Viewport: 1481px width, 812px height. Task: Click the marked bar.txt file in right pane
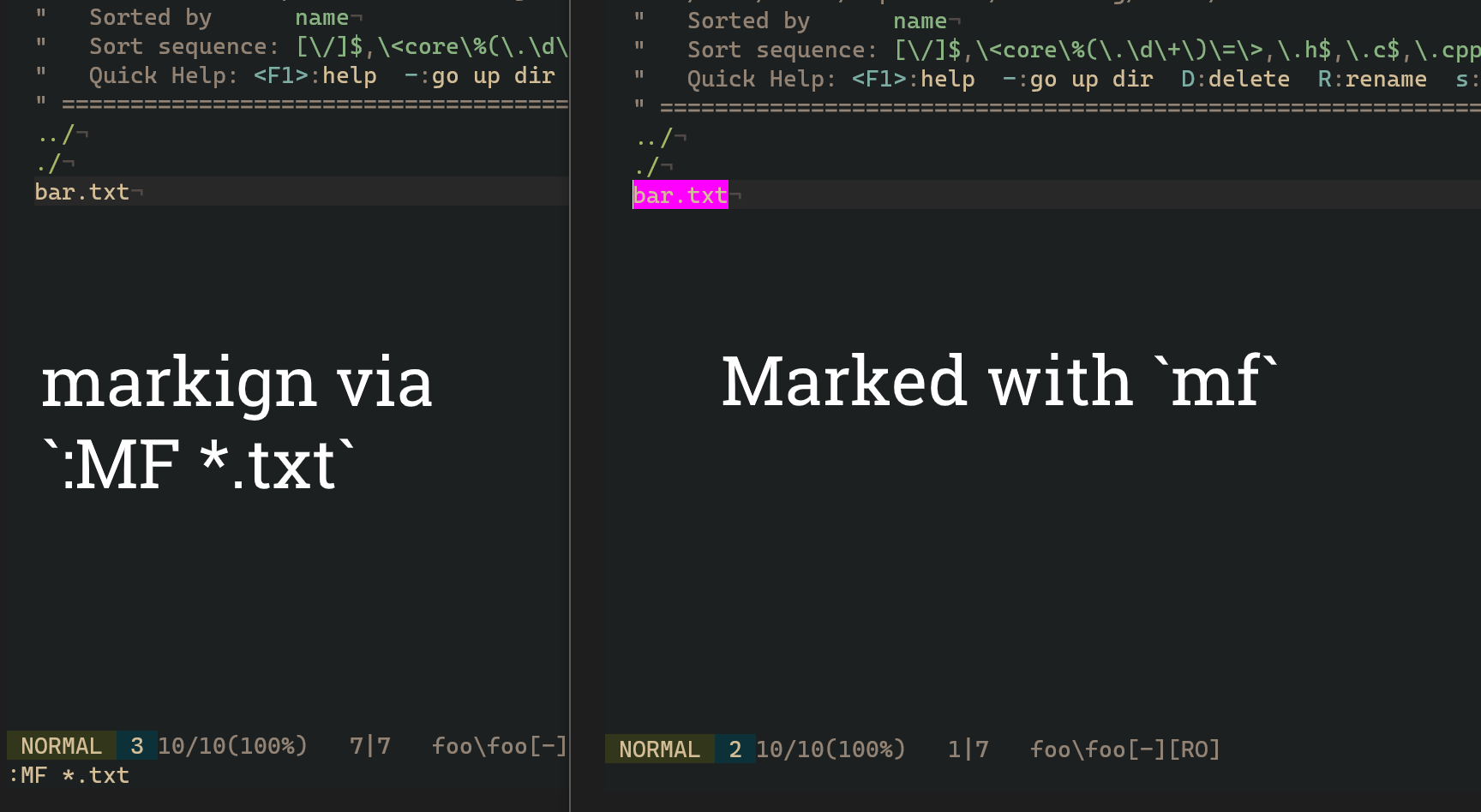pos(680,194)
